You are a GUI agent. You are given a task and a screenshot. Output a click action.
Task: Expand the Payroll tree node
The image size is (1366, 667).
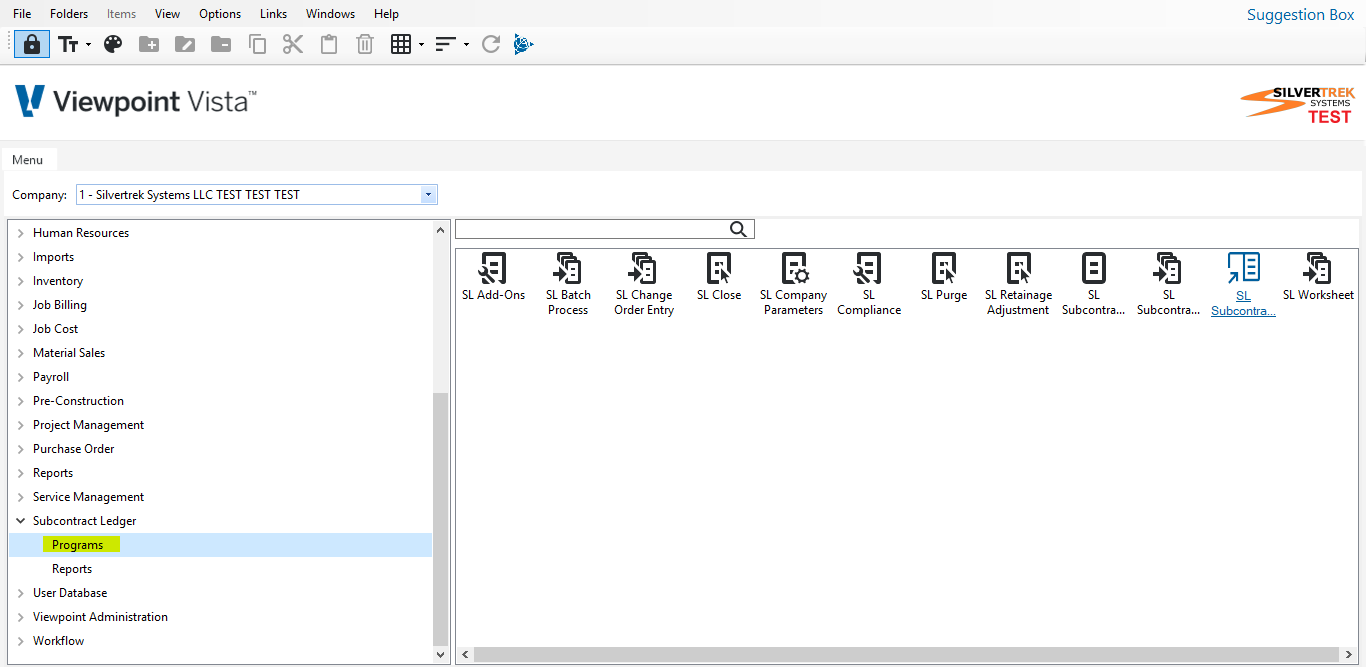tap(20, 377)
